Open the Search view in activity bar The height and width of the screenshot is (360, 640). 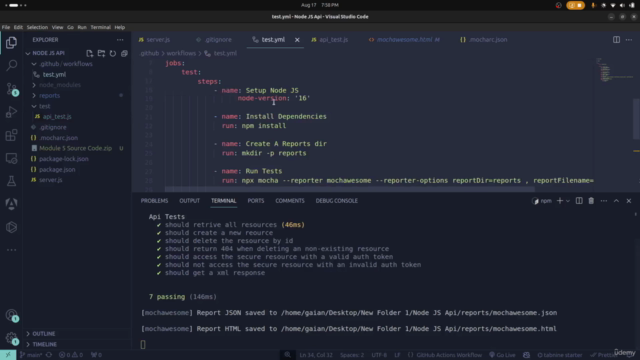(x=11, y=65)
